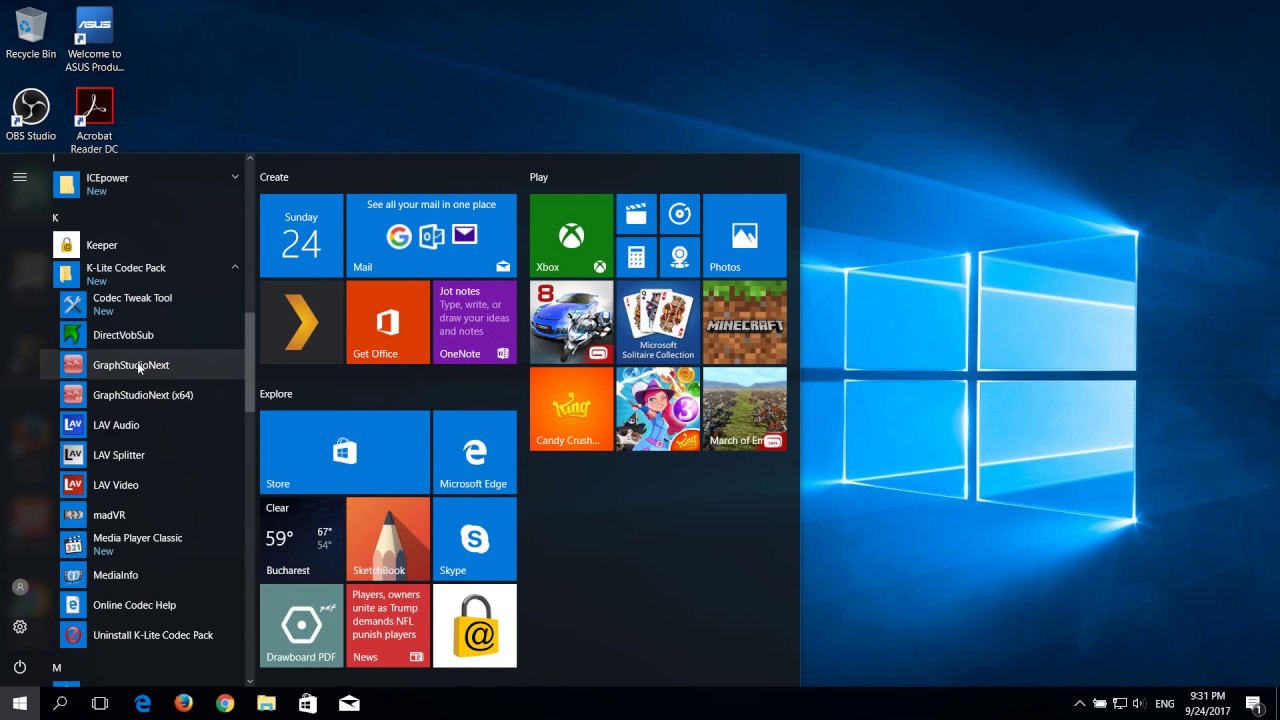
Task: Launch the Calculator small tile
Action: (x=636, y=257)
